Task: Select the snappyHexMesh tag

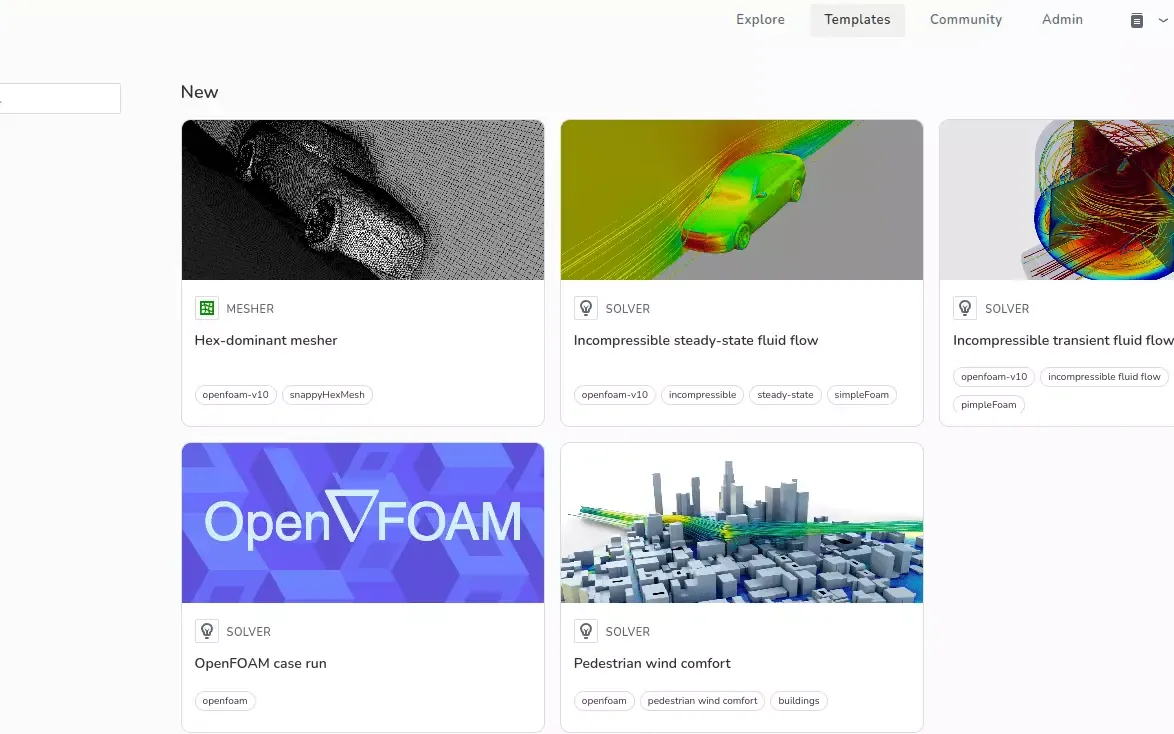Action: pyautogui.click(x=327, y=395)
